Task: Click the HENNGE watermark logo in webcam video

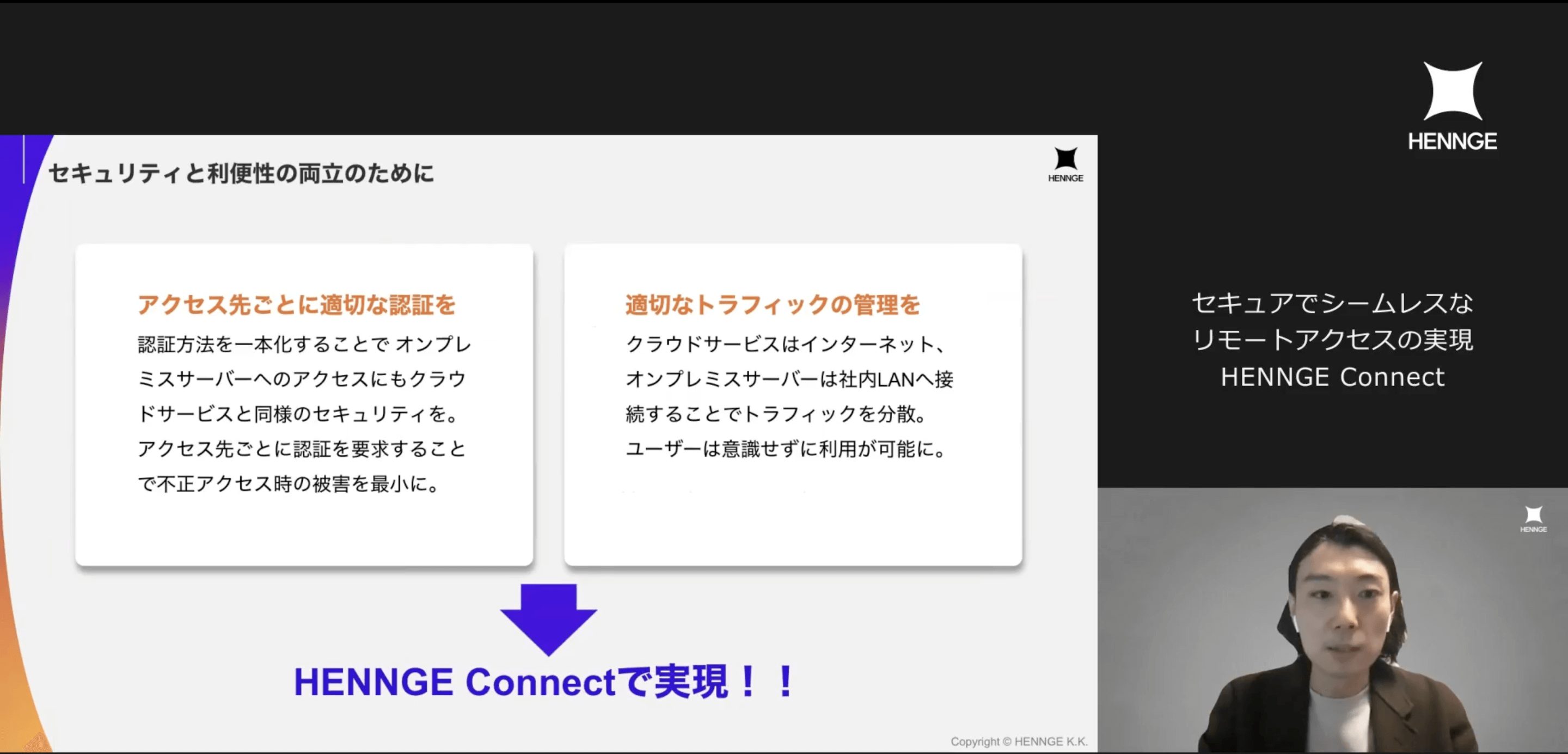Action: [1533, 519]
